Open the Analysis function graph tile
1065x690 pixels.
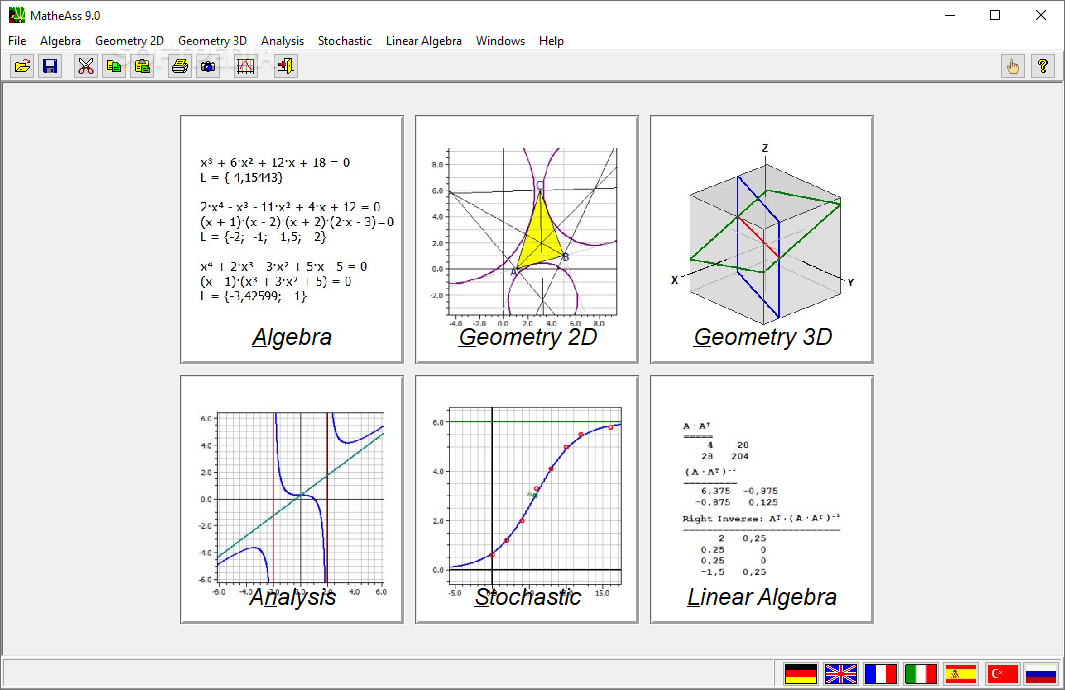(x=292, y=499)
